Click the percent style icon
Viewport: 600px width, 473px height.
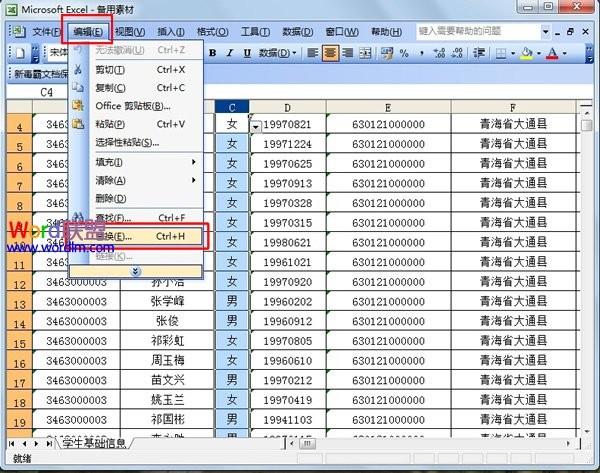click(x=404, y=53)
